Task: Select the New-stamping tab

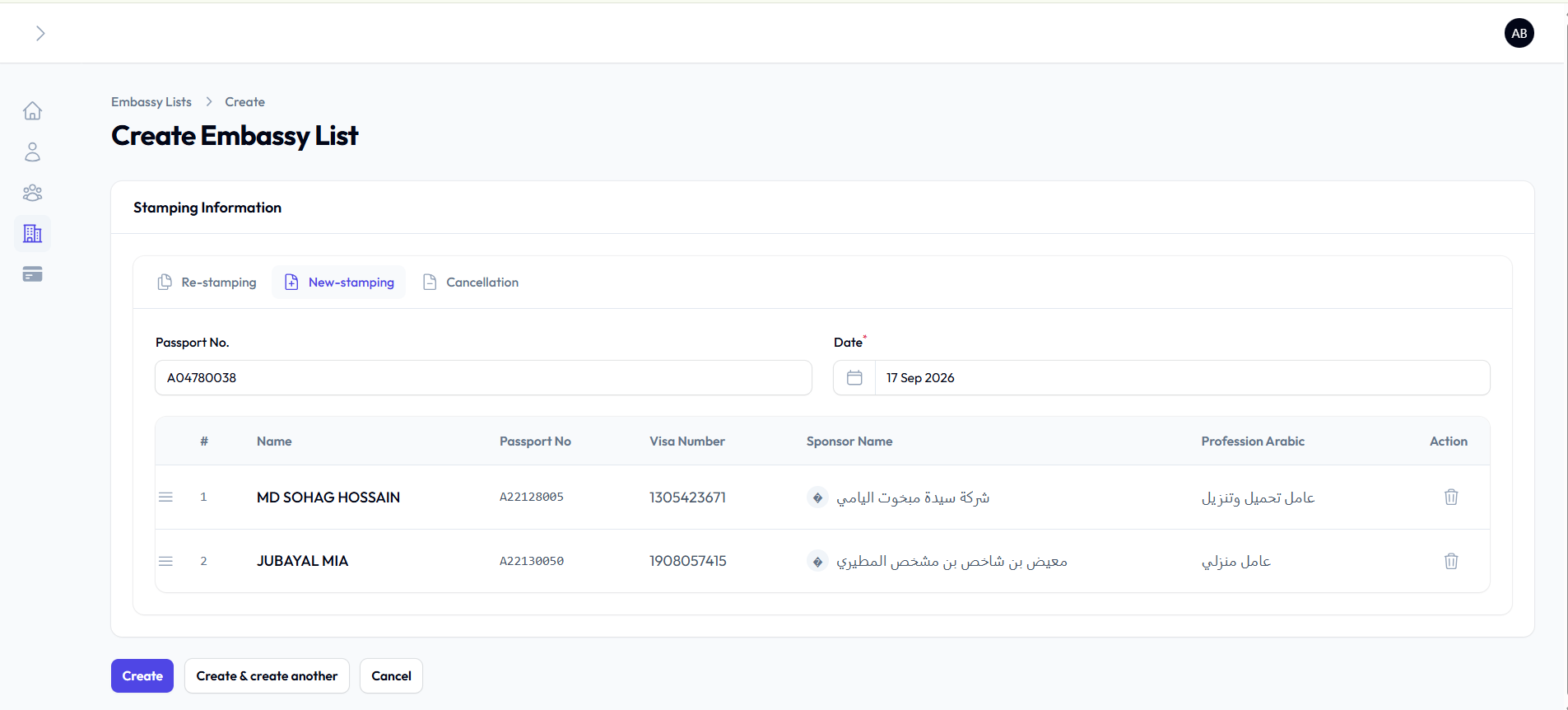Action: tap(339, 283)
